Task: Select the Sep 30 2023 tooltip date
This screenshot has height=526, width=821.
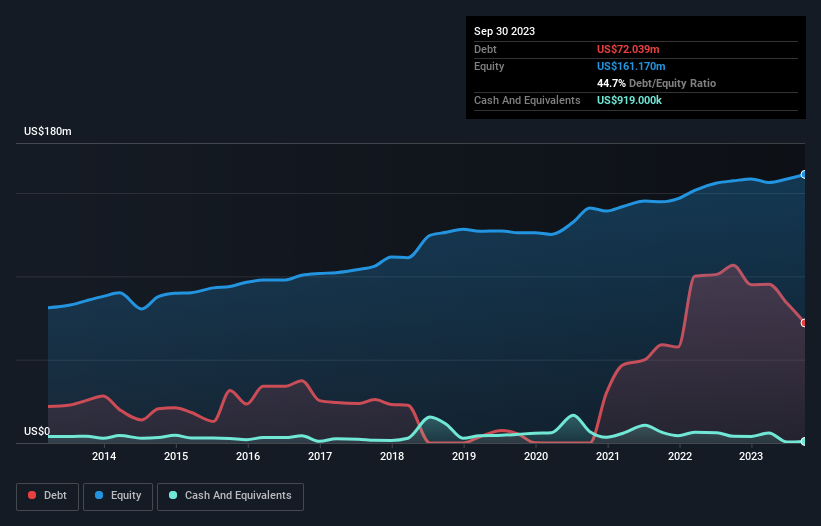Action: click(x=504, y=31)
